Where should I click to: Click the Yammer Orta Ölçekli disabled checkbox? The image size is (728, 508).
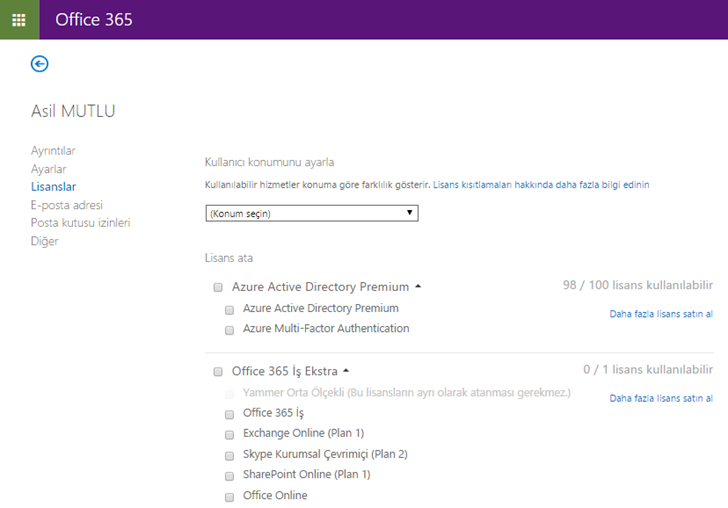[229, 394]
